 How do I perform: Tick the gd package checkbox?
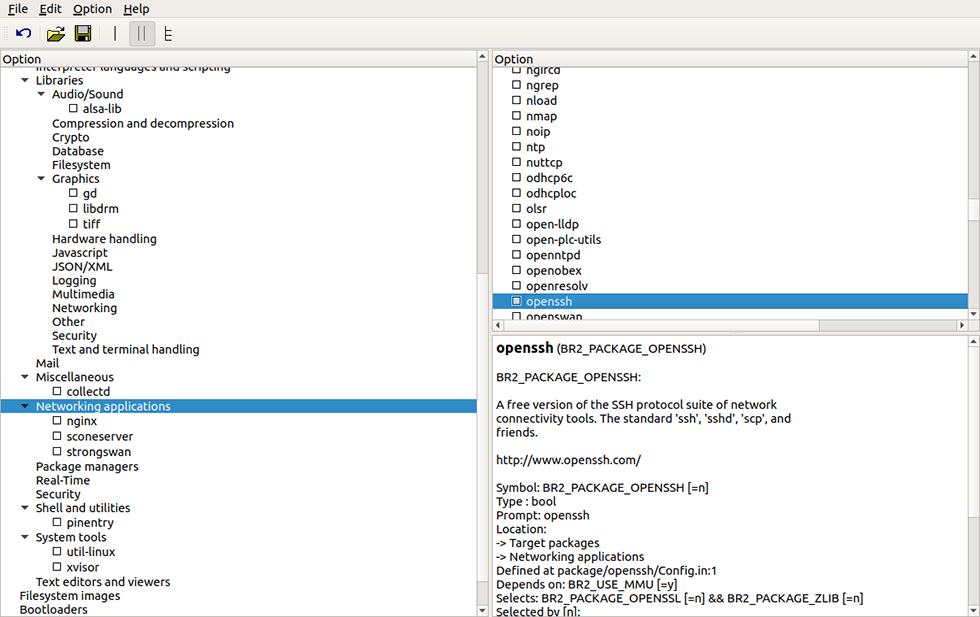[73, 193]
